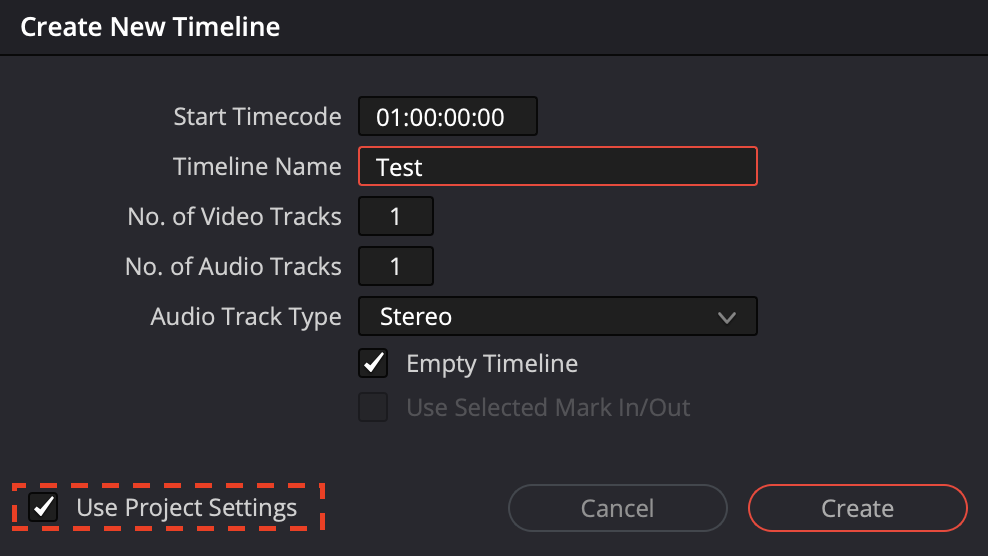
Task: Click the Audio Track Type label
Action: point(246,317)
